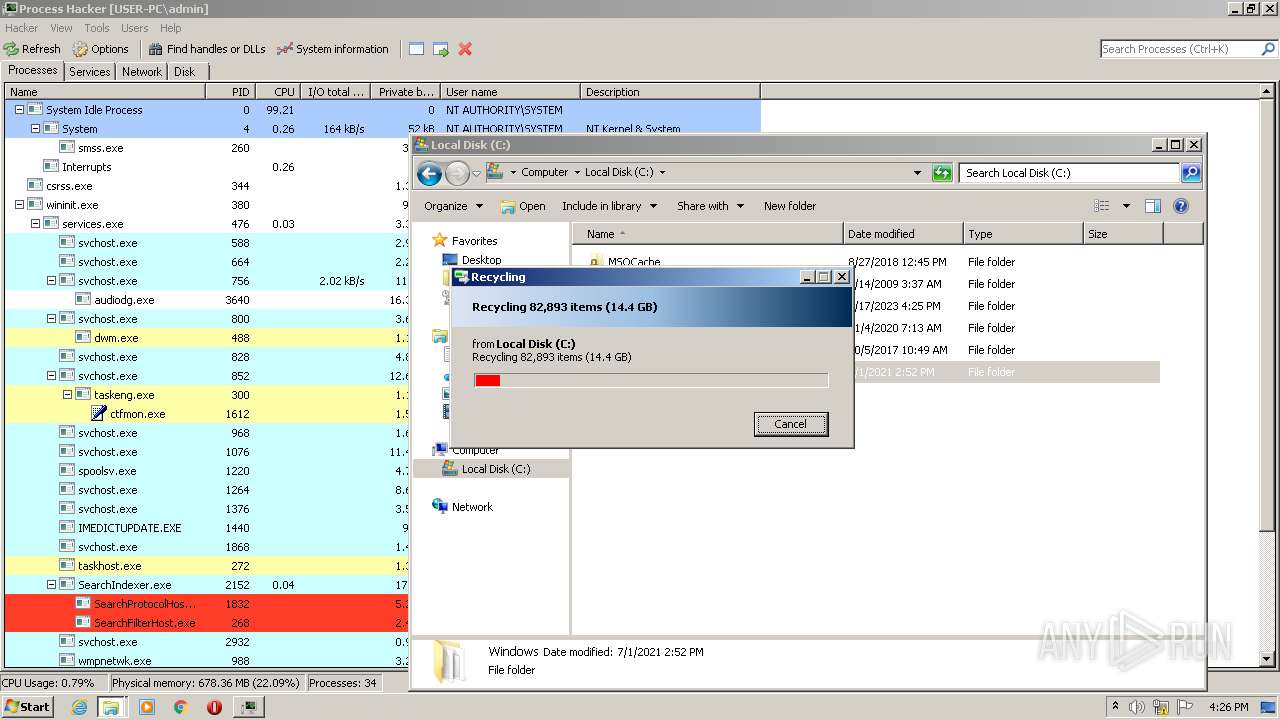
Task: Open the Users menu
Action: (134, 28)
